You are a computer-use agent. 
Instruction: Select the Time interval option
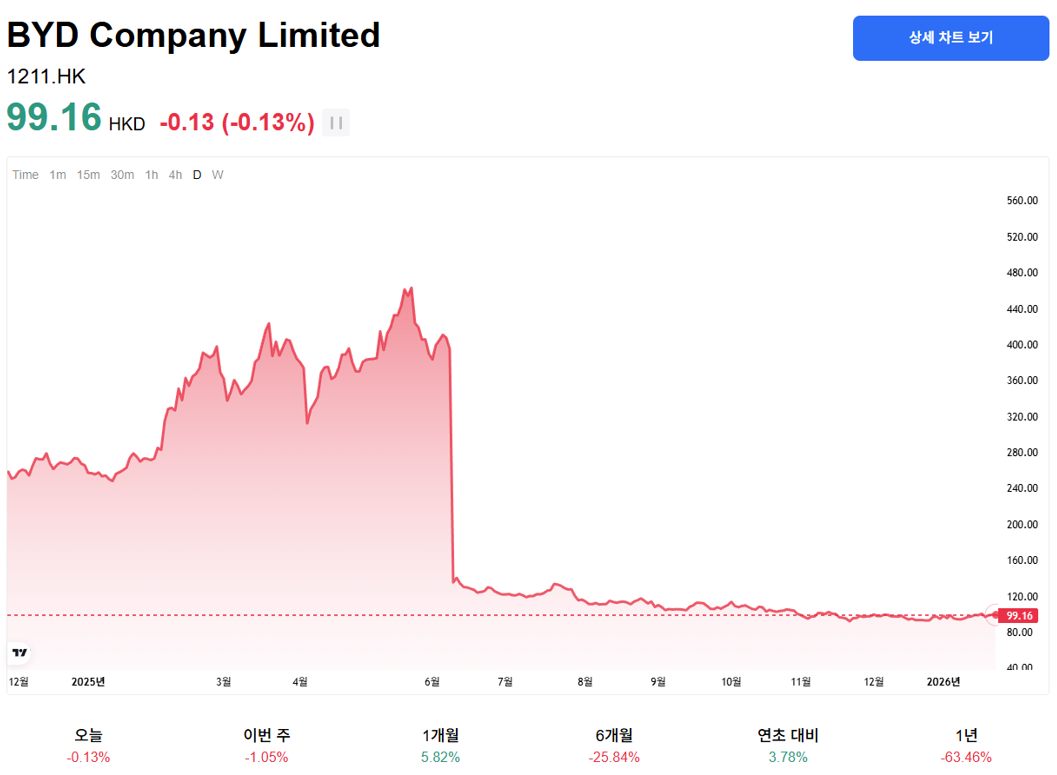25,175
